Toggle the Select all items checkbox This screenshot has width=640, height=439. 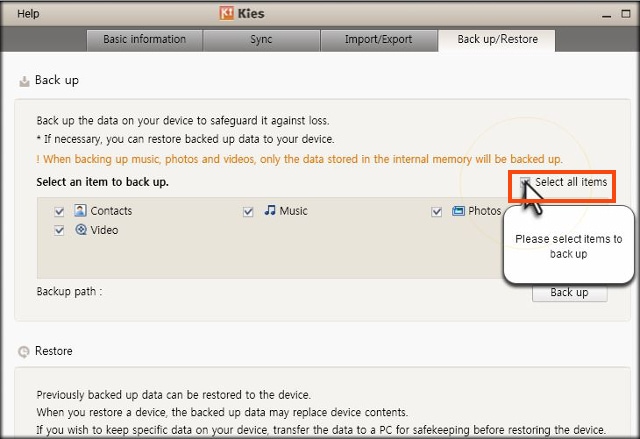(525, 182)
